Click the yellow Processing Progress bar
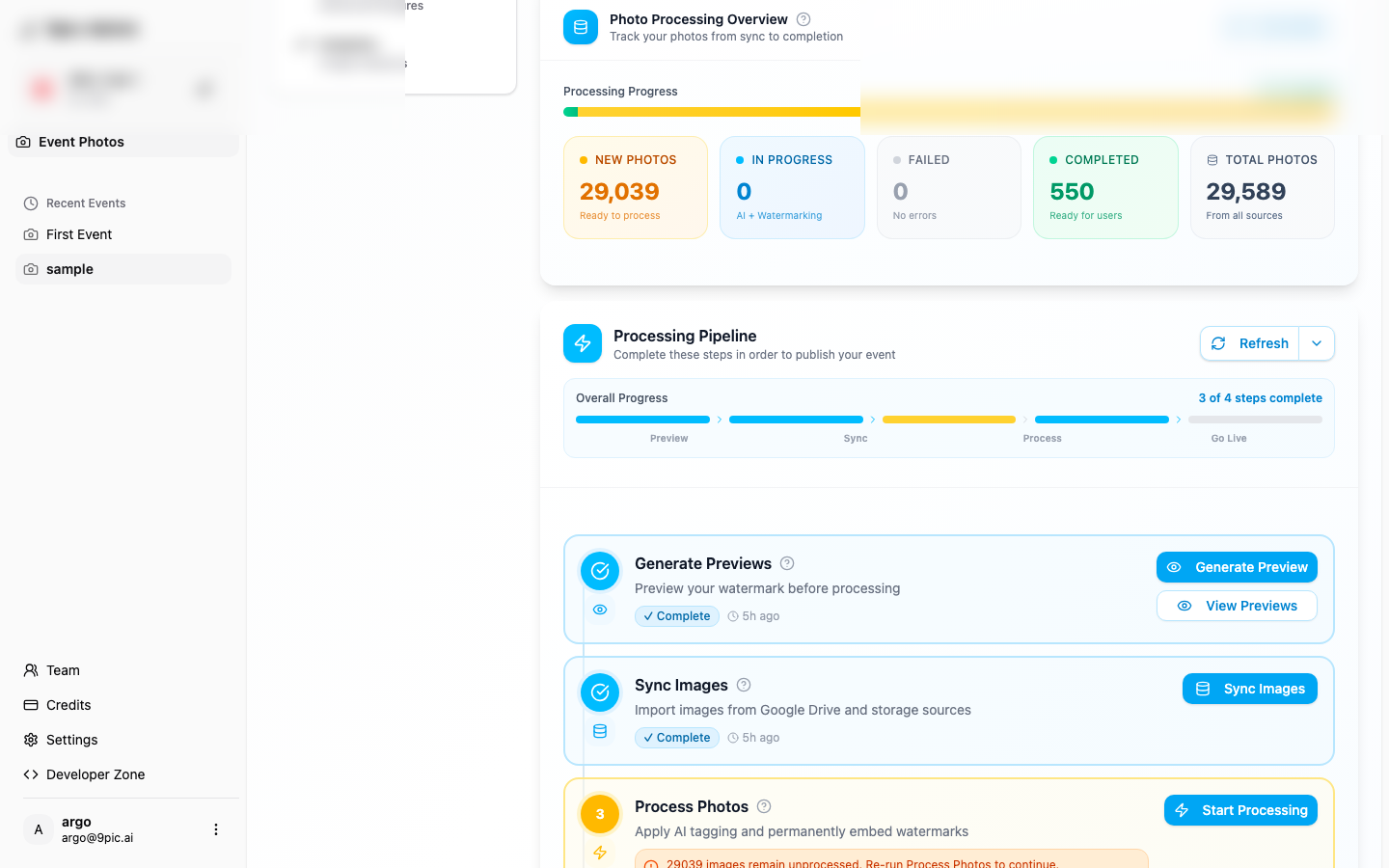The height and width of the screenshot is (868, 1389). pyautogui.click(x=719, y=112)
